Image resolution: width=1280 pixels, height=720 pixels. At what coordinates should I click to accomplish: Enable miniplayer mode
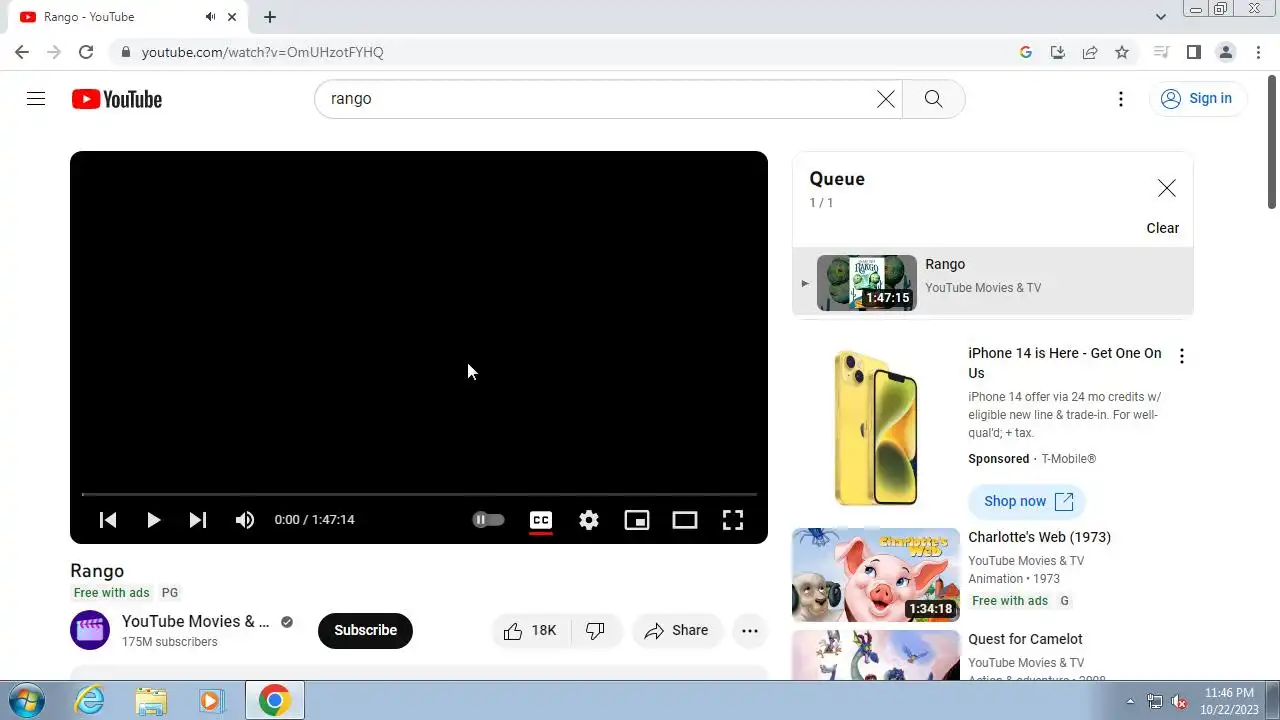click(637, 520)
